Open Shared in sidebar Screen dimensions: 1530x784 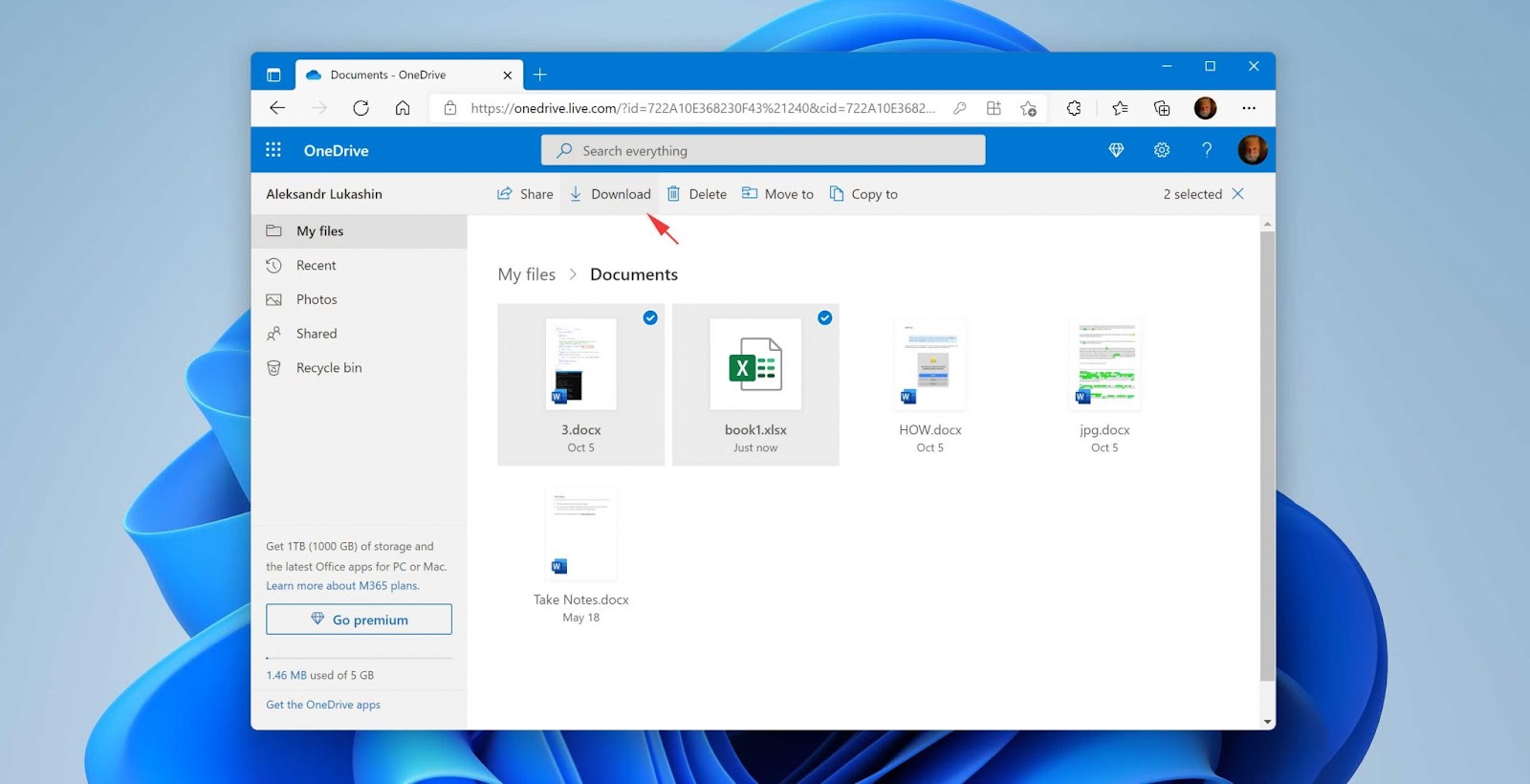click(359, 334)
